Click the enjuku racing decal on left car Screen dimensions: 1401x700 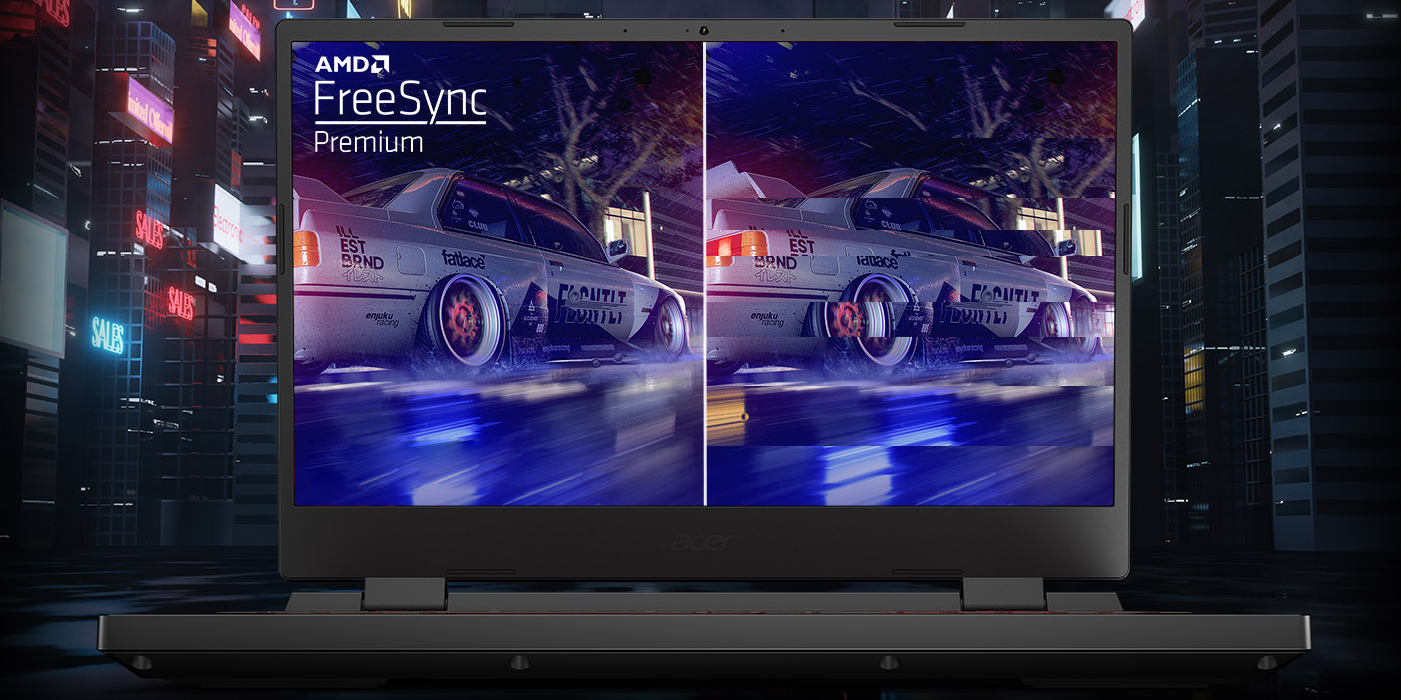coord(381,319)
